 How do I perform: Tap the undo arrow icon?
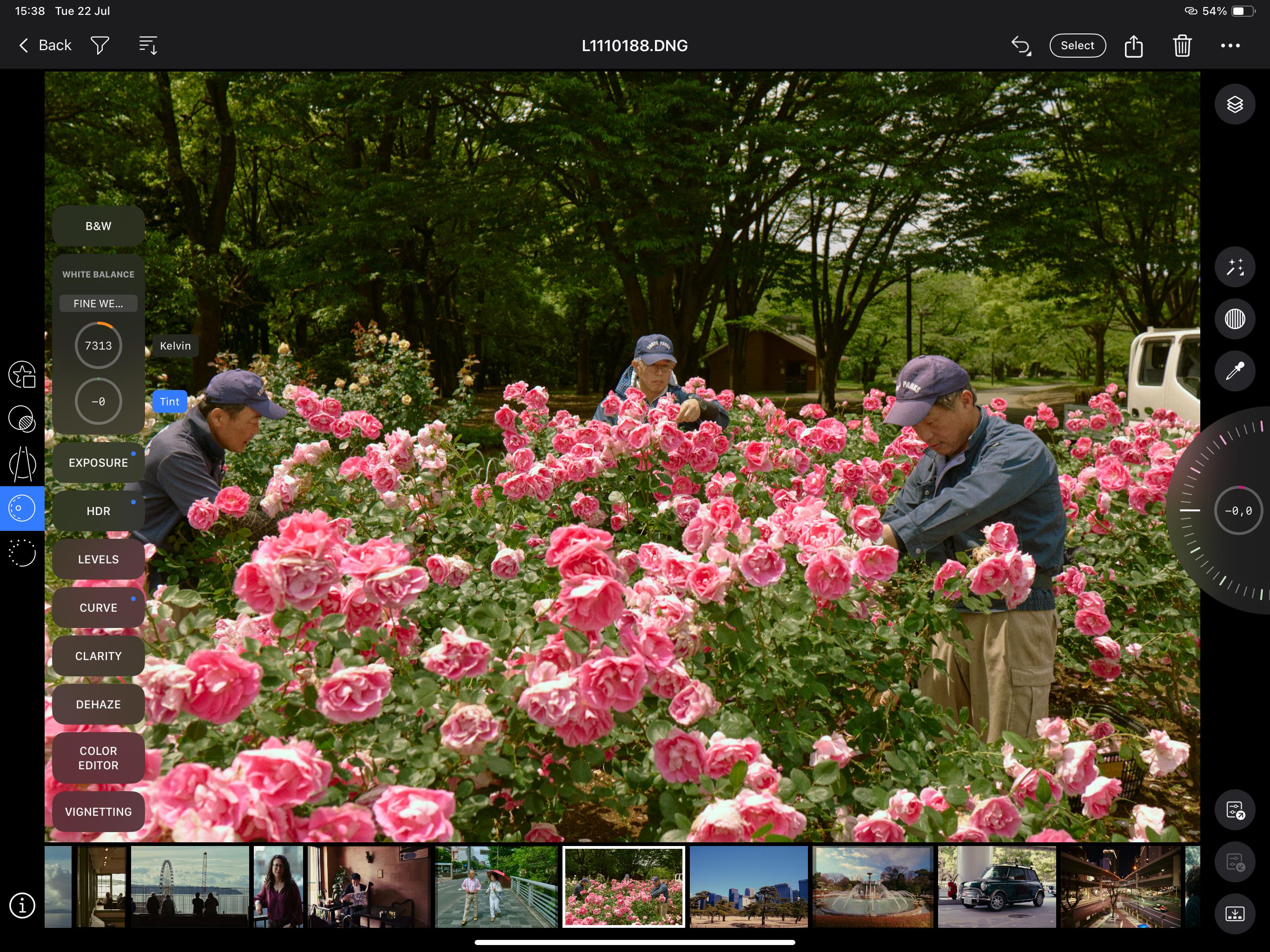(x=1021, y=46)
